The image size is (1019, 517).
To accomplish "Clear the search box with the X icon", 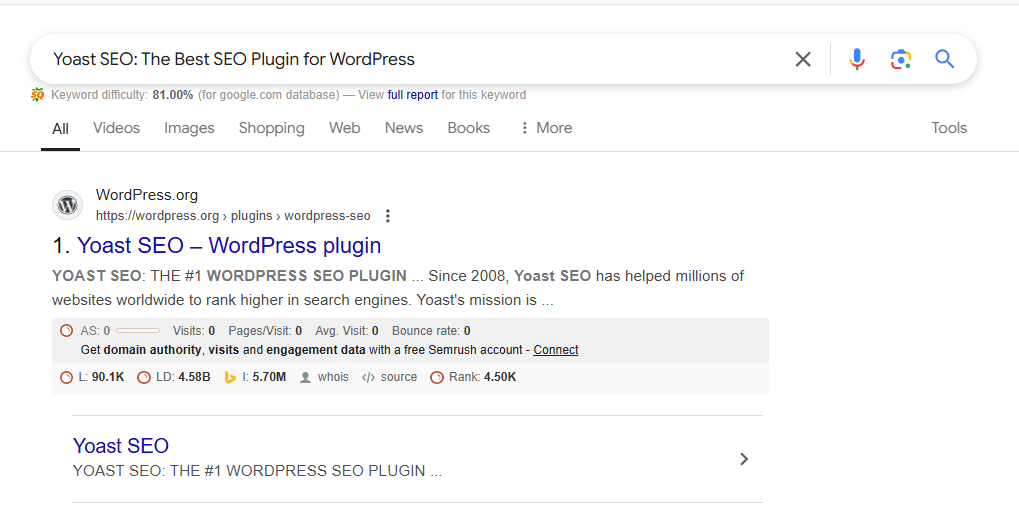I will pos(803,60).
